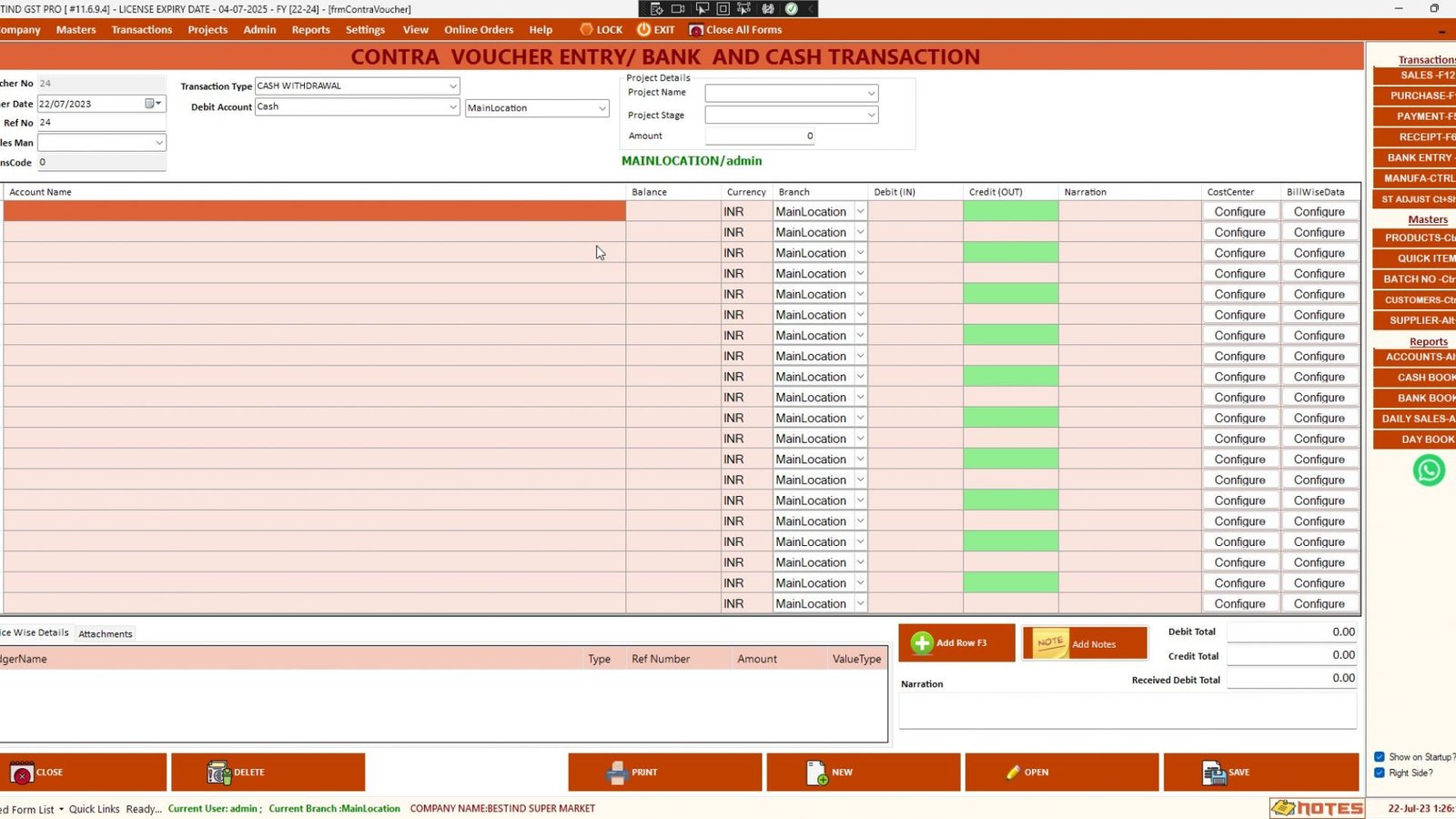Open the Masters menu

click(75, 29)
